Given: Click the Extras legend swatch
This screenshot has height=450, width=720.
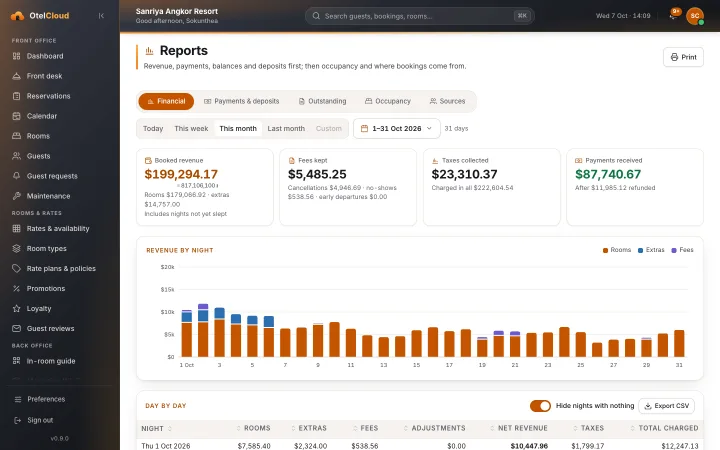Looking at the screenshot, I should click(640, 250).
